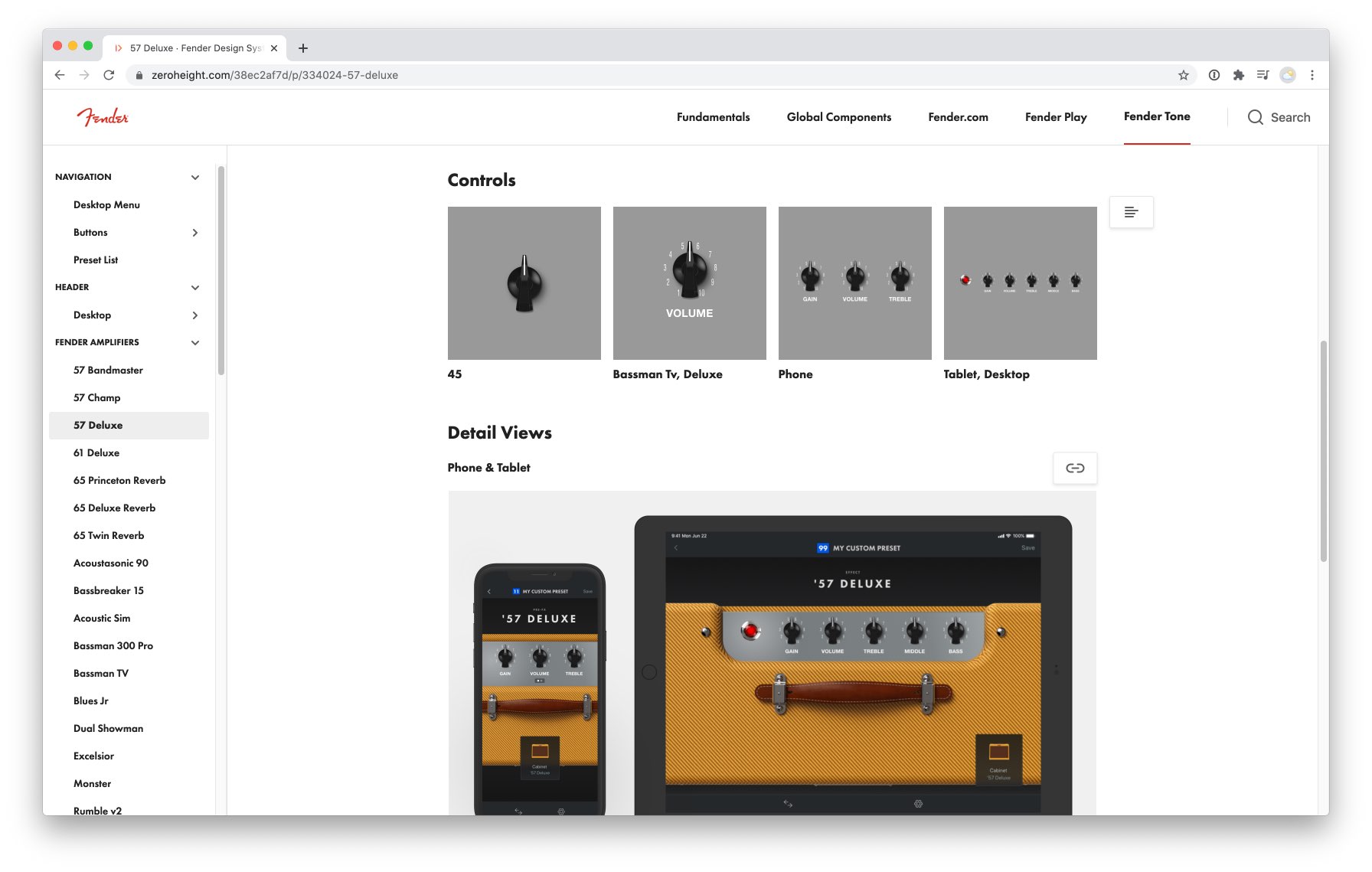Open the media control icon in toolbar
The width and height of the screenshot is (1372, 872).
(x=1263, y=75)
